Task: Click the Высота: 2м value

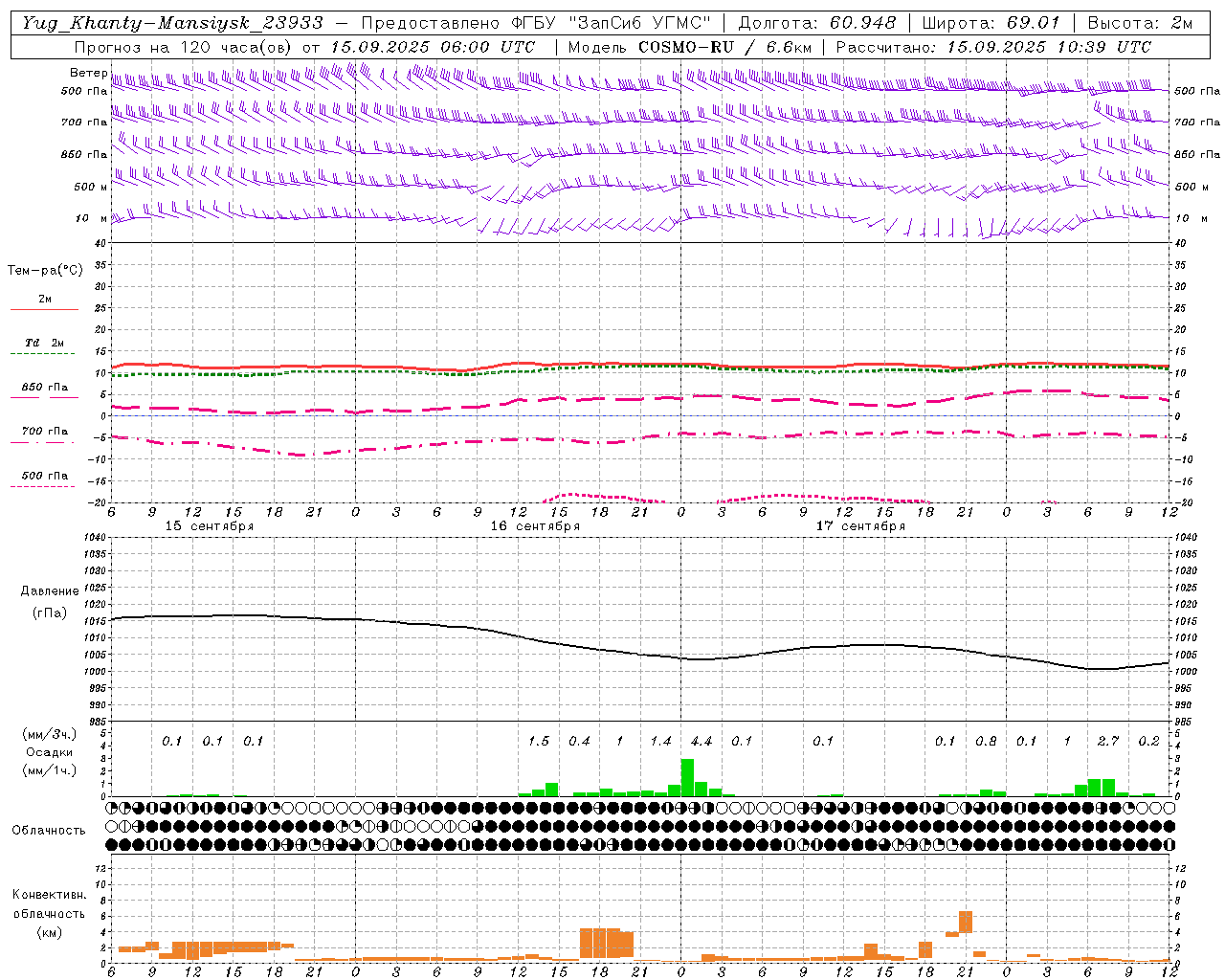Action: [x=1140, y=22]
